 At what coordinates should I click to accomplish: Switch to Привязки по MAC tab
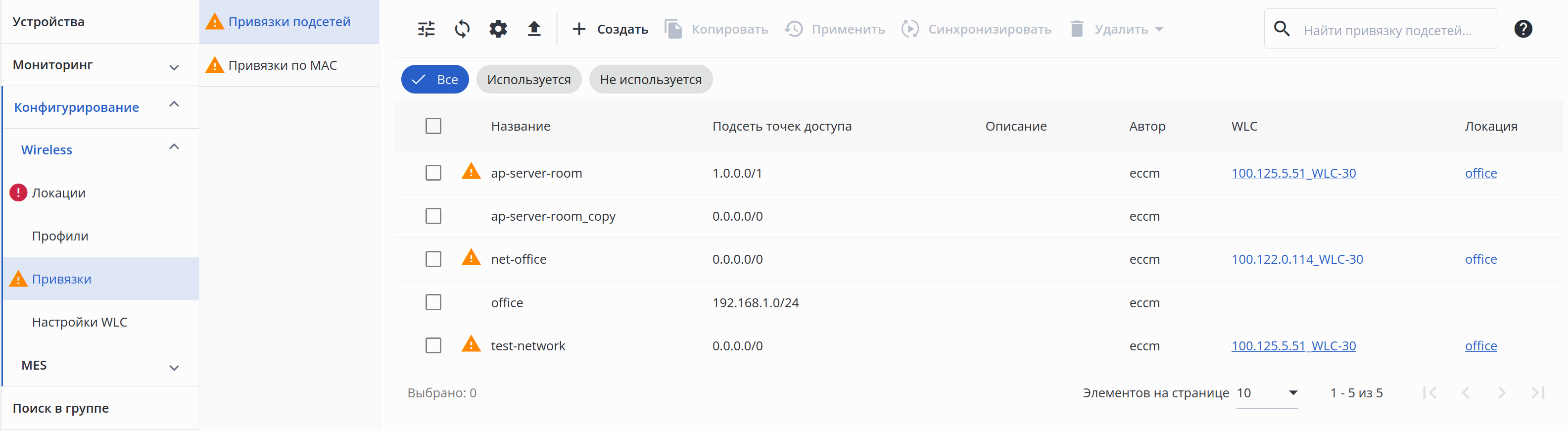coord(283,65)
